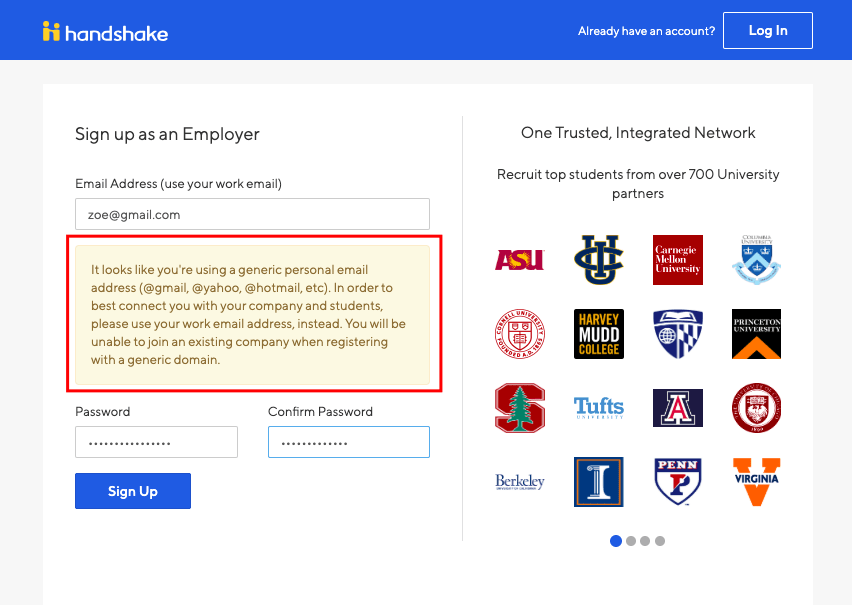
Task: Click the Tufts University logo
Action: [x=598, y=408]
